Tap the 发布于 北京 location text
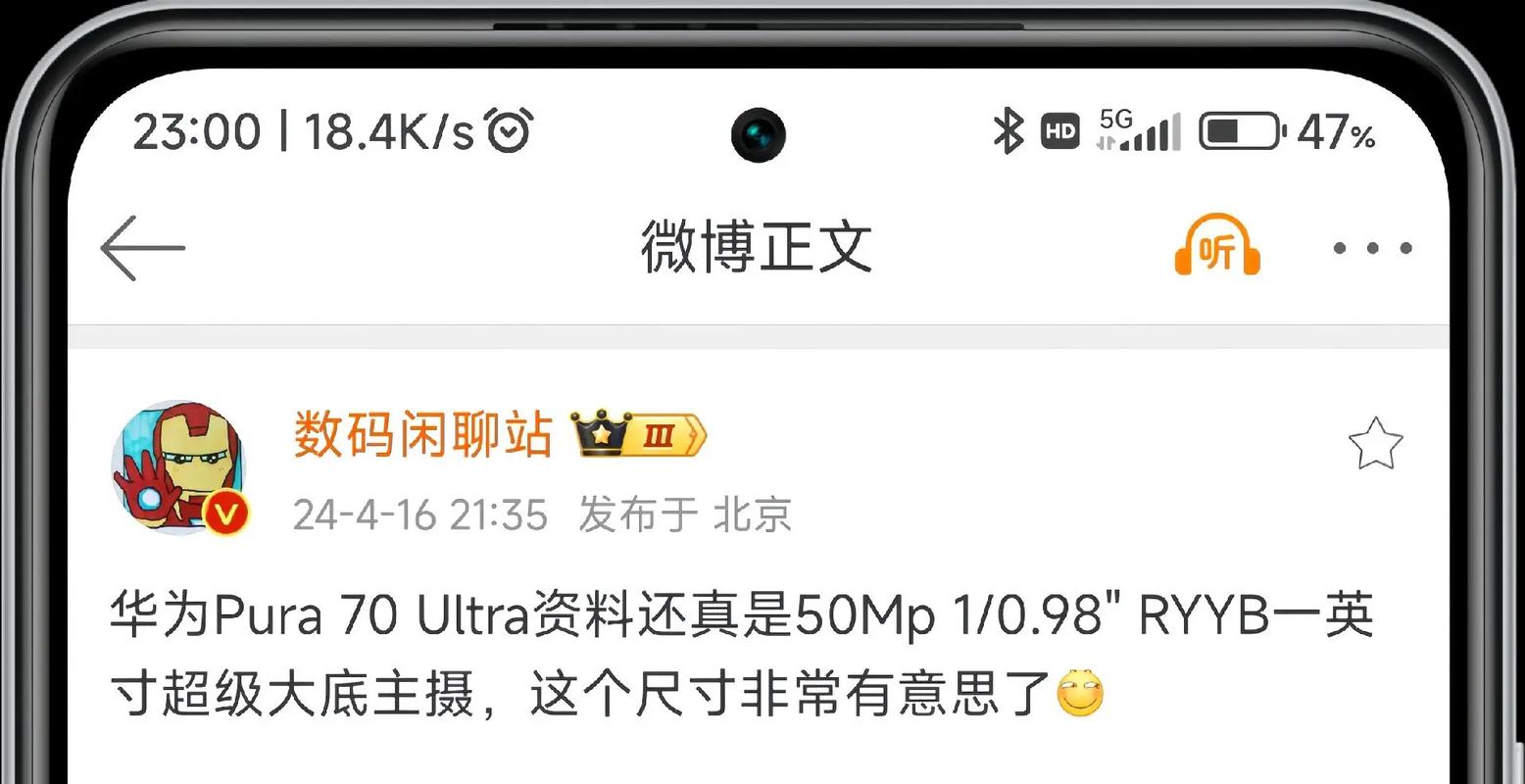 tap(685, 514)
